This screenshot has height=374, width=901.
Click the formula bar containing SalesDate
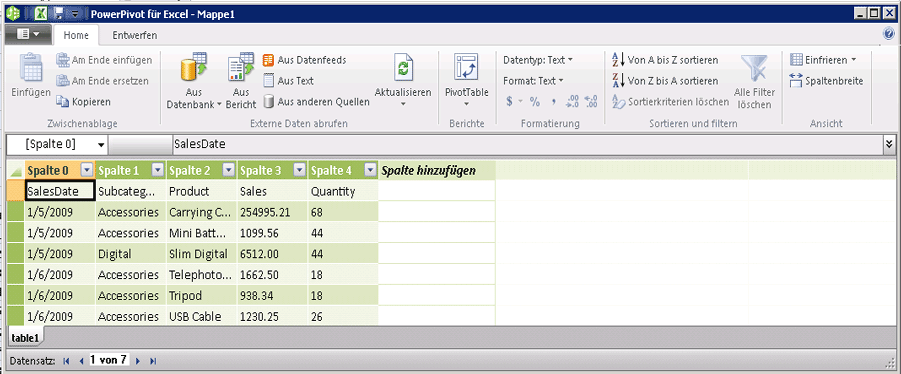click(x=526, y=145)
